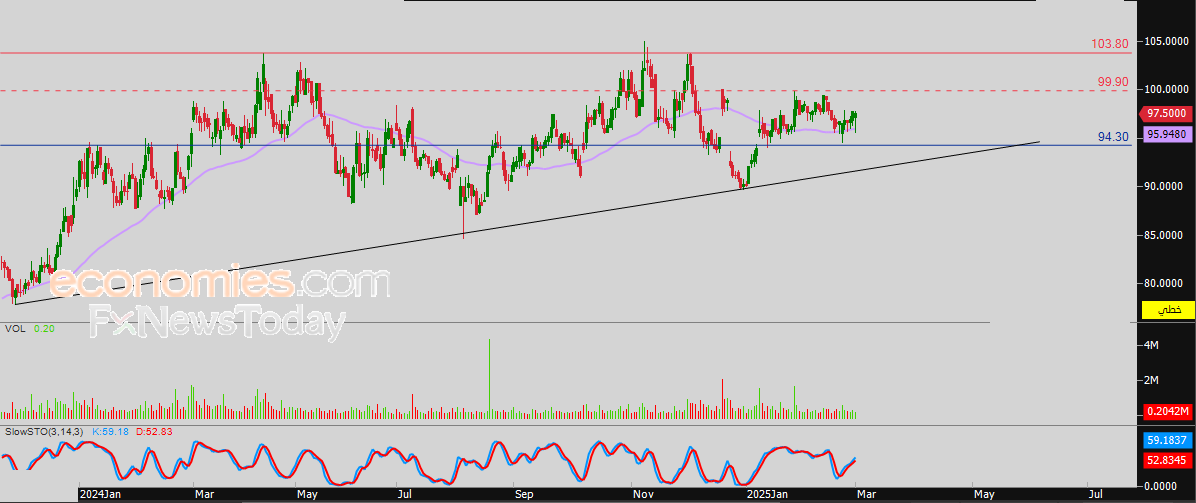Click the 4M volume axis label
The width and height of the screenshot is (1196, 503).
click(x=1153, y=346)
